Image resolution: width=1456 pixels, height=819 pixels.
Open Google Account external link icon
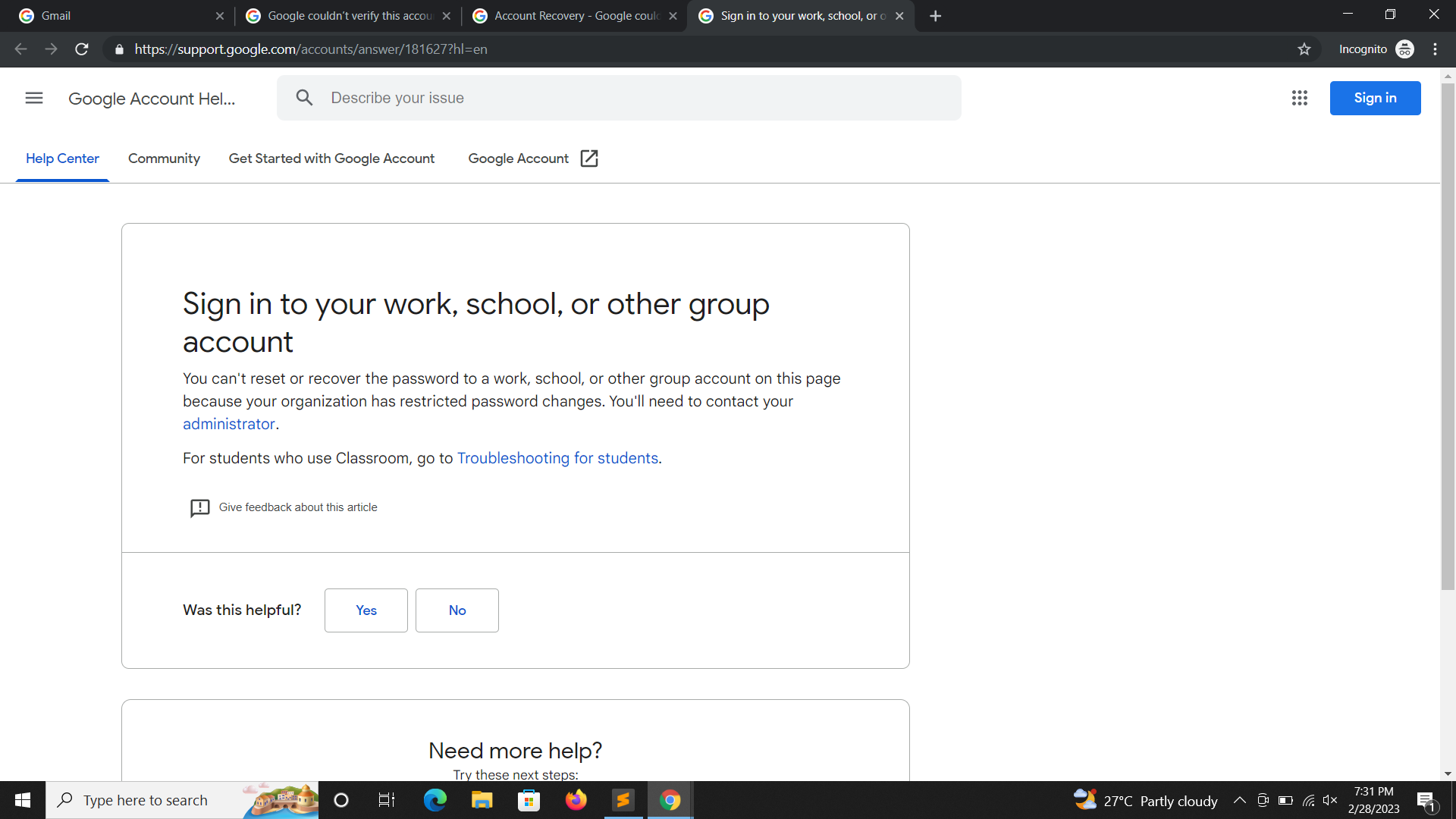pyautogui.click(x=588, y=158)
